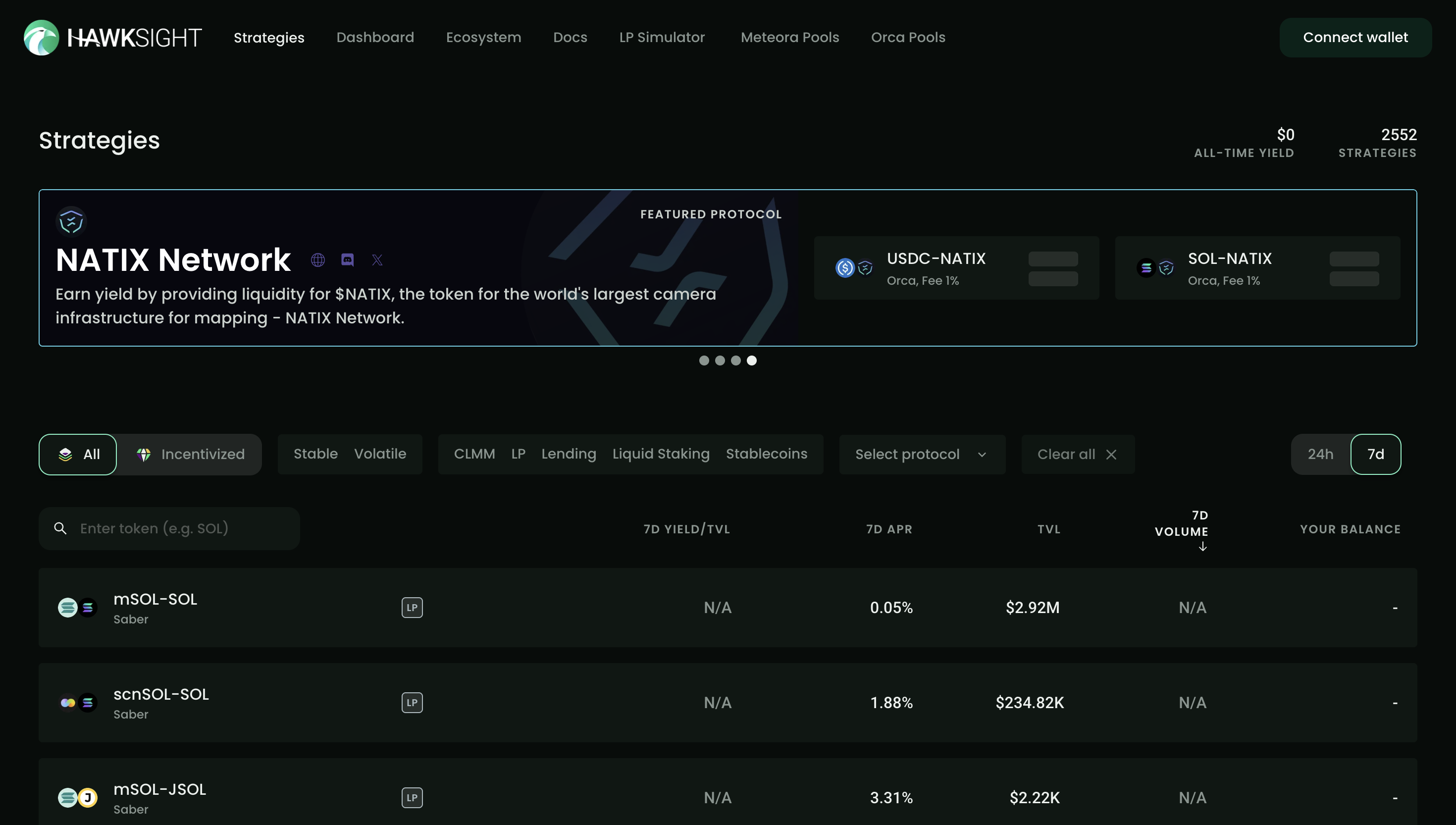The height and width of the screenshot is (825, 1456).
Task: Click the Hawksight logo icon
Action: 41,38
